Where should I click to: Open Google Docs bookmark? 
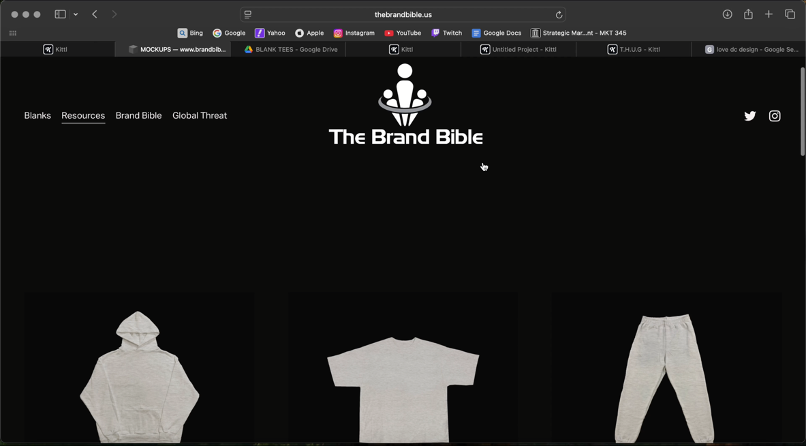click(497, 33)
